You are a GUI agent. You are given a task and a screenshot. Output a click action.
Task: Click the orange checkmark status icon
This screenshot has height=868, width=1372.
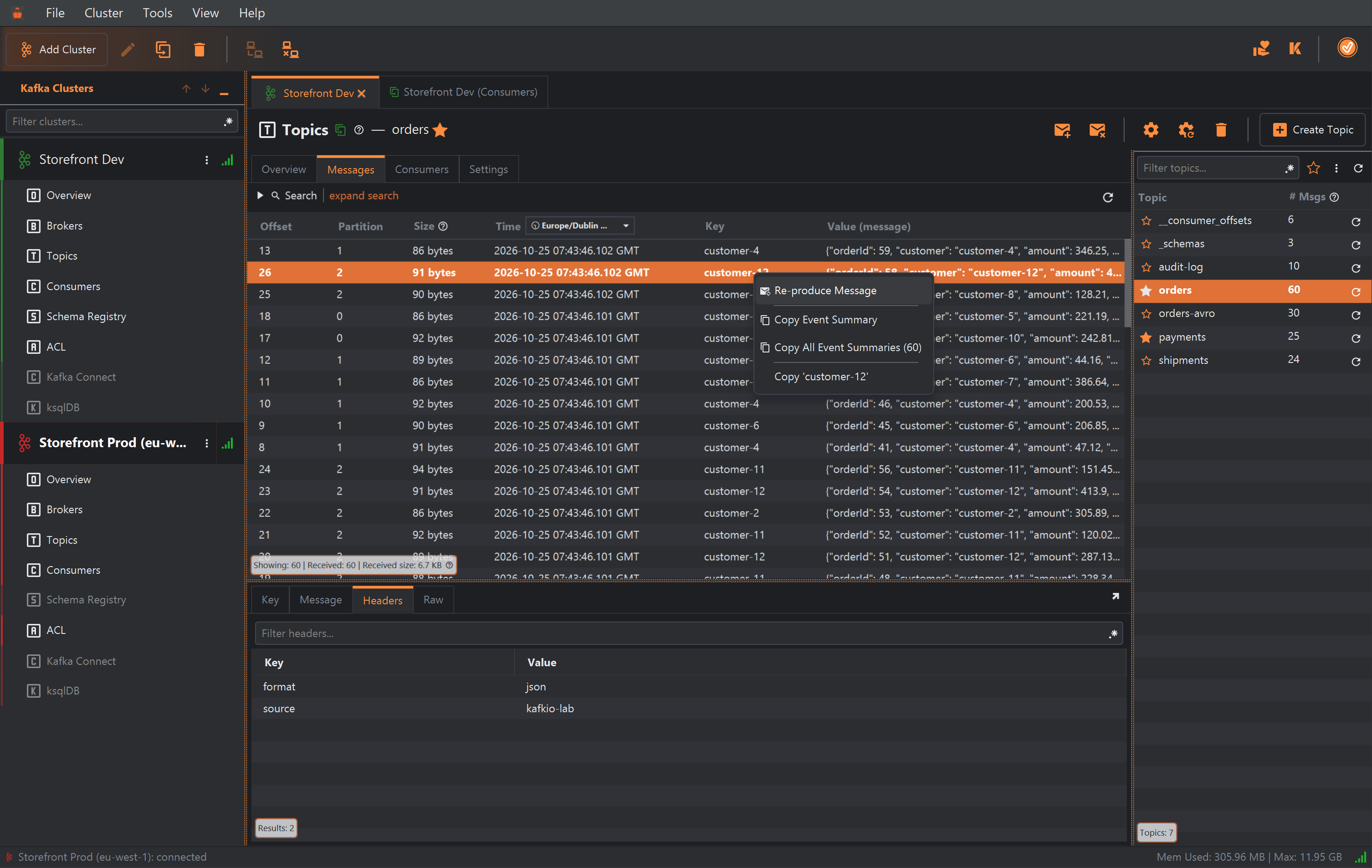[x=1347, y=48]
